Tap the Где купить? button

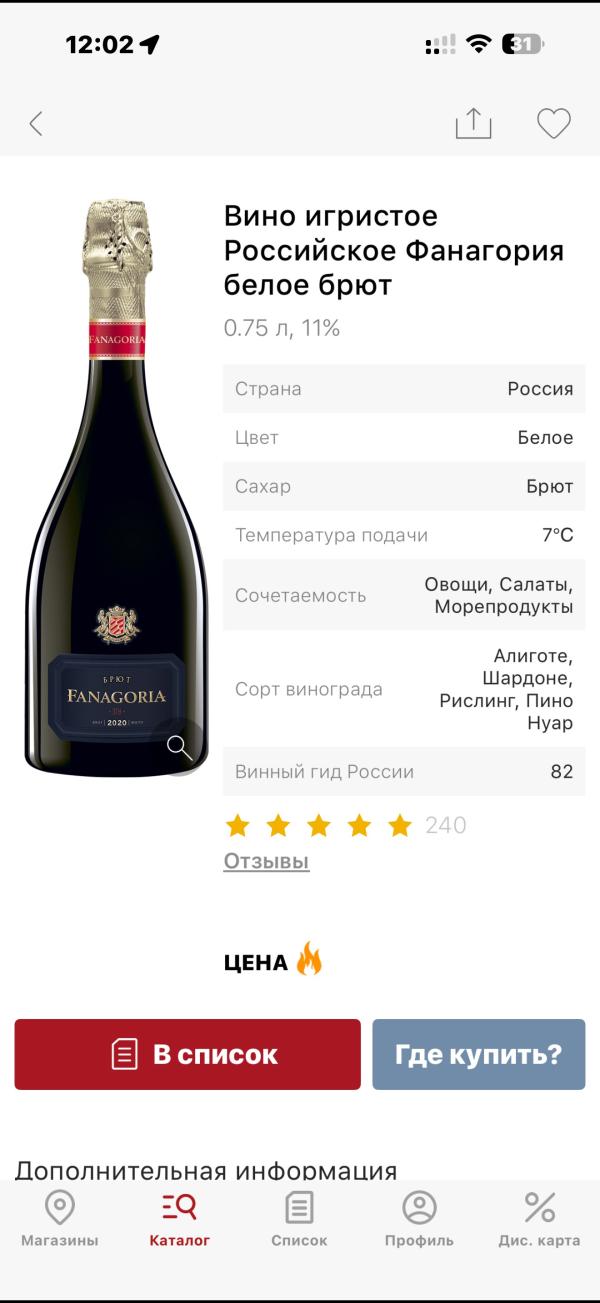pos(479,1054)
